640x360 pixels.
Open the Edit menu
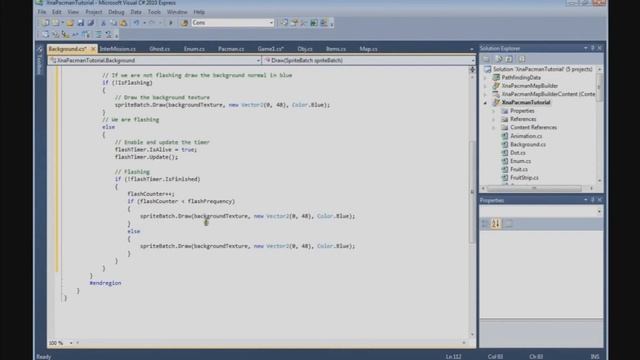point(57,12)
